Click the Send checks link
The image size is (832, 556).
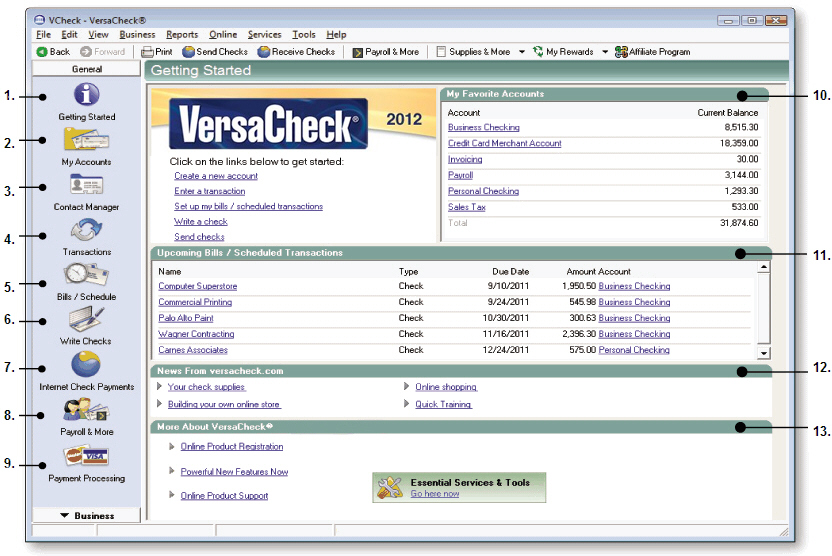click(199, 237)
